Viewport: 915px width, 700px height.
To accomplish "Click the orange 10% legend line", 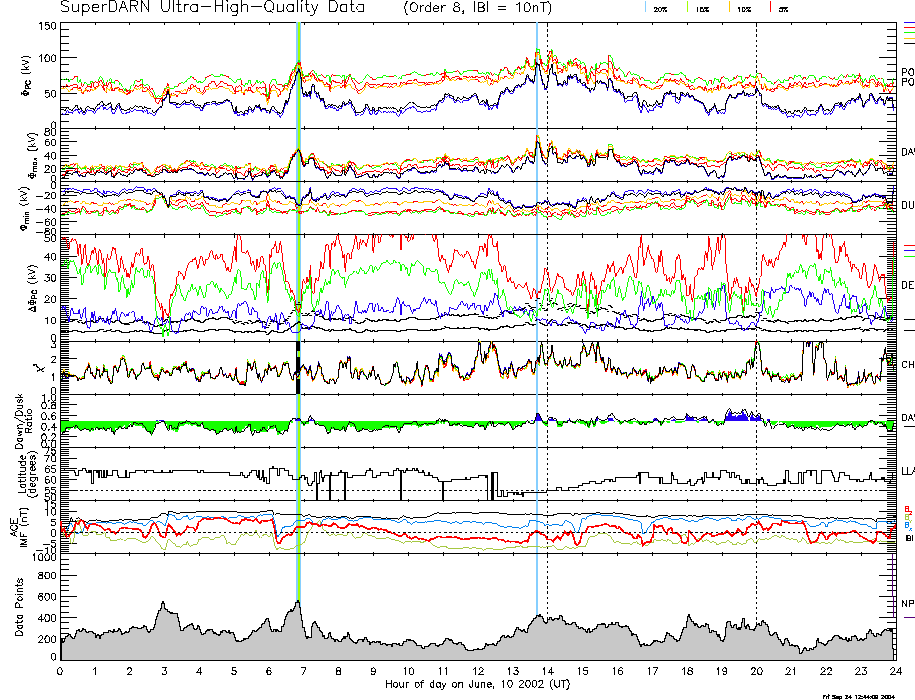I will coord(729,8).
